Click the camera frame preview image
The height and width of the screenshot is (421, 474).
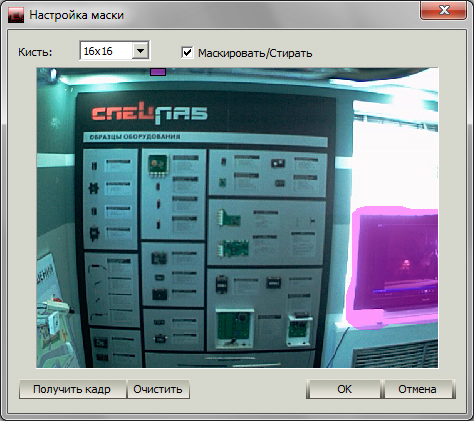pyautogui.click(x=237, y=218)
